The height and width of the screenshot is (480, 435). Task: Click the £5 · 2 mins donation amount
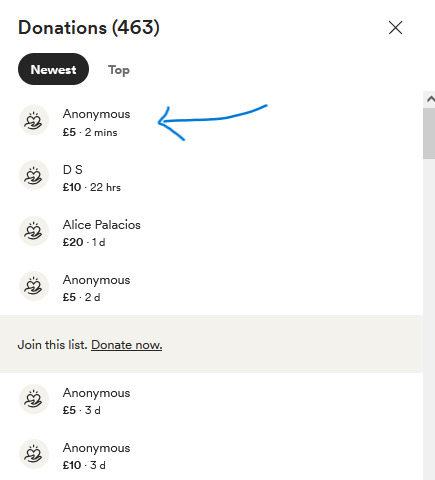[x=90, y=132]
